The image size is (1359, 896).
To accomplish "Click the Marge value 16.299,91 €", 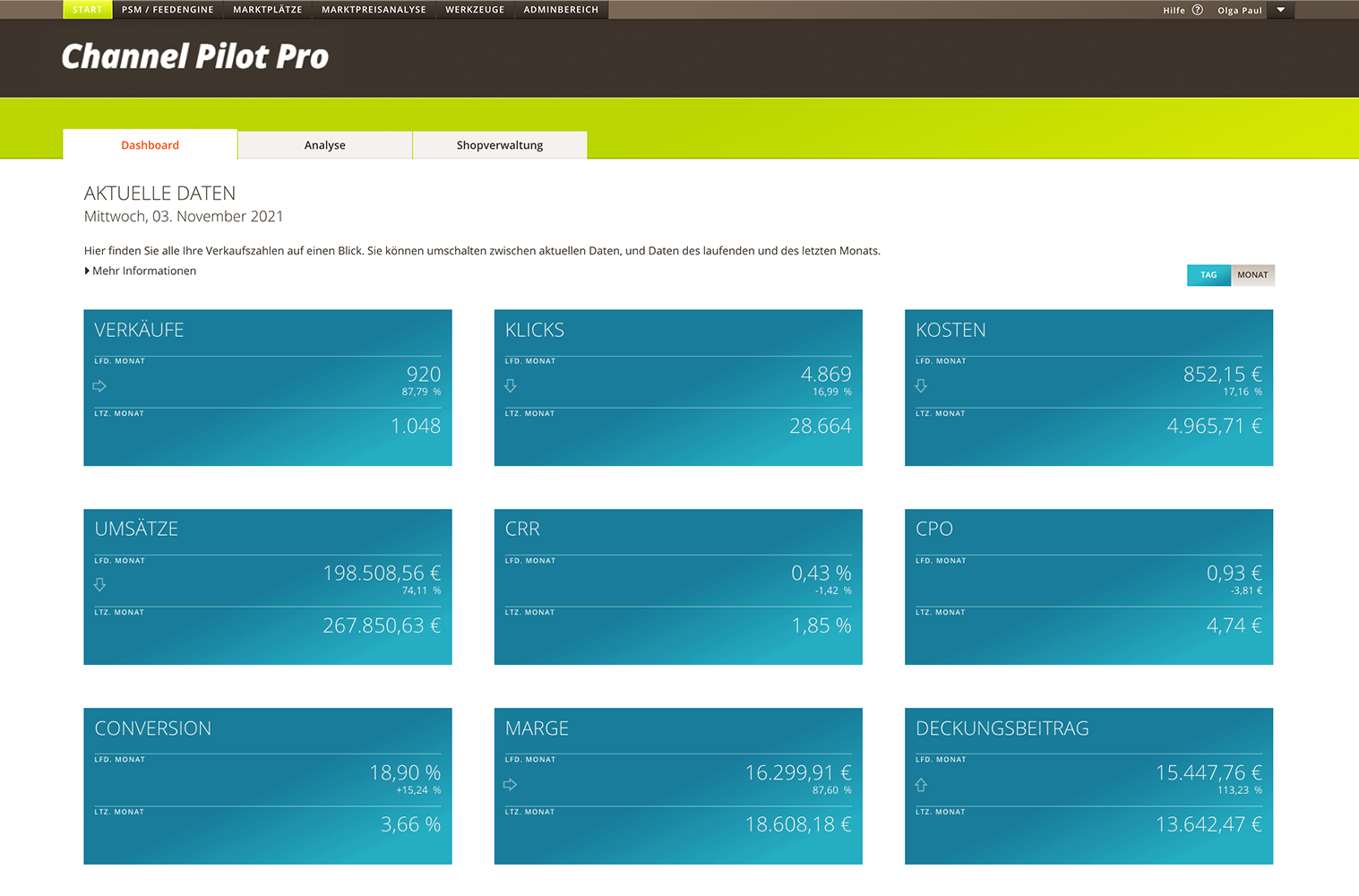I will 798,772.
